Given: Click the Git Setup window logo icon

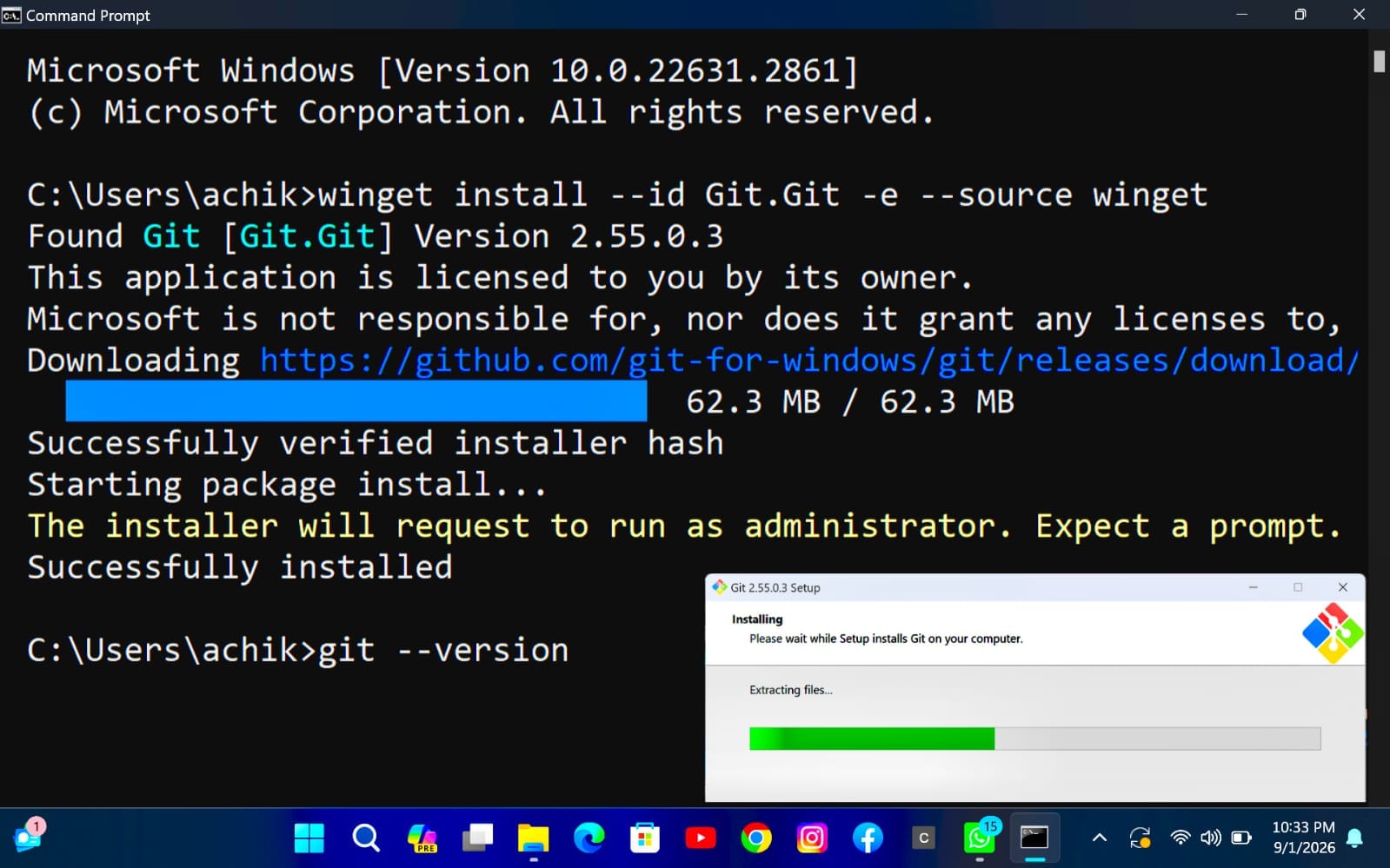Looking at the screenshot, I should 1333,633.
